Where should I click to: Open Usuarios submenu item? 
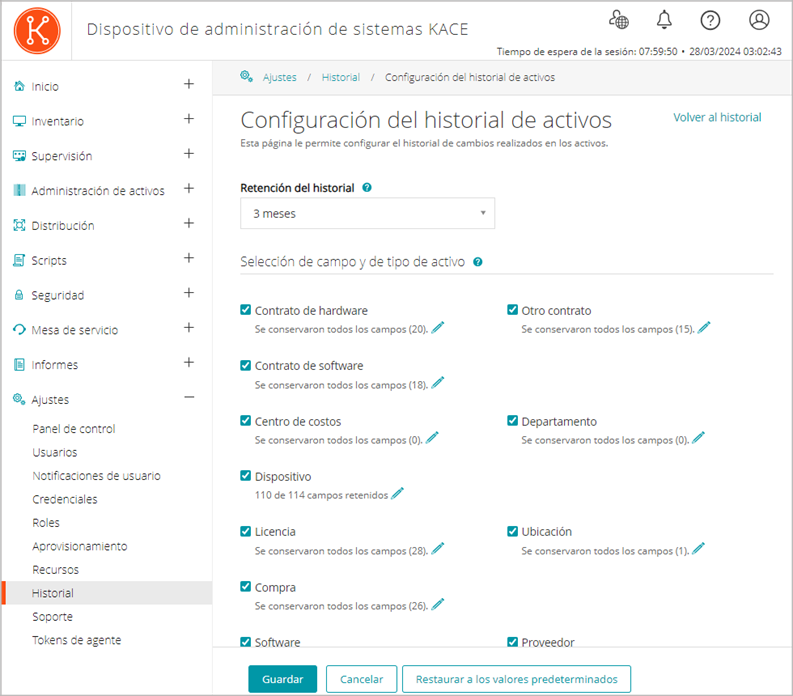[x=55, y=452]
